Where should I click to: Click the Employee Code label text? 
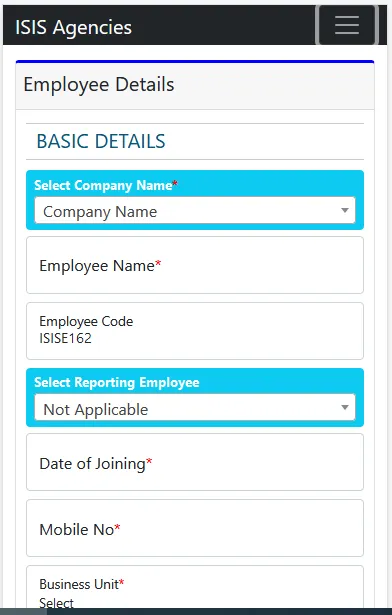tap(86, 322)
